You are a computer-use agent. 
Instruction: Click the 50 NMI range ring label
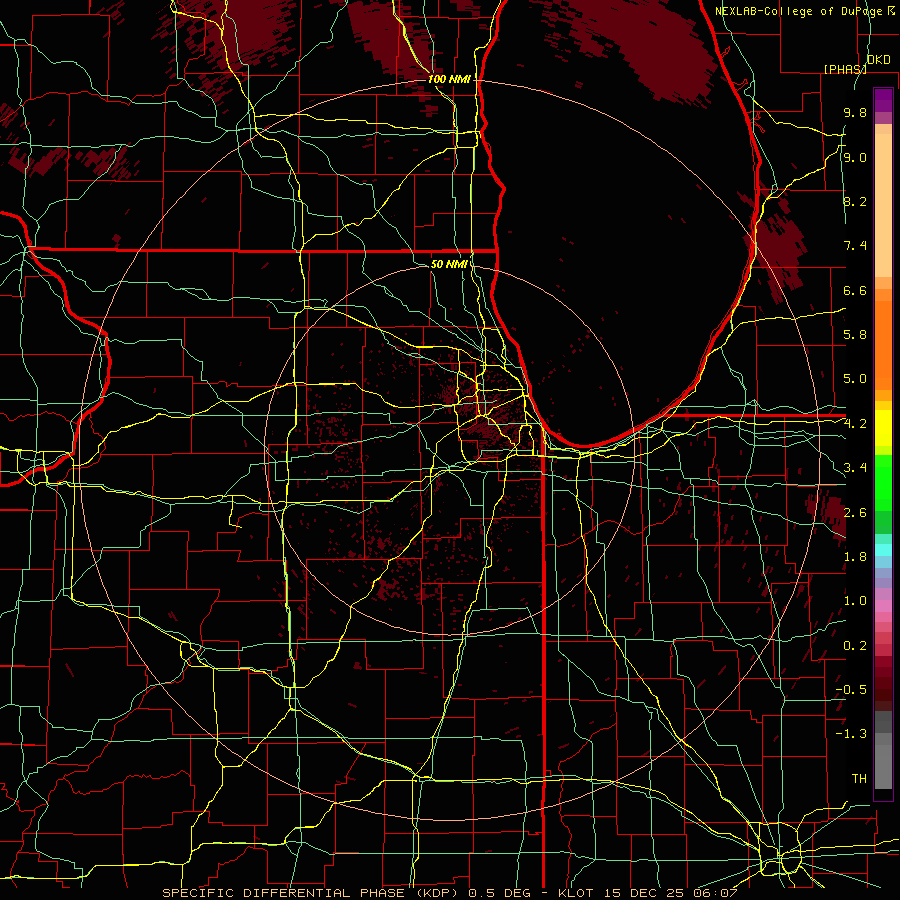pyautogui.click(x=449, y=264)
